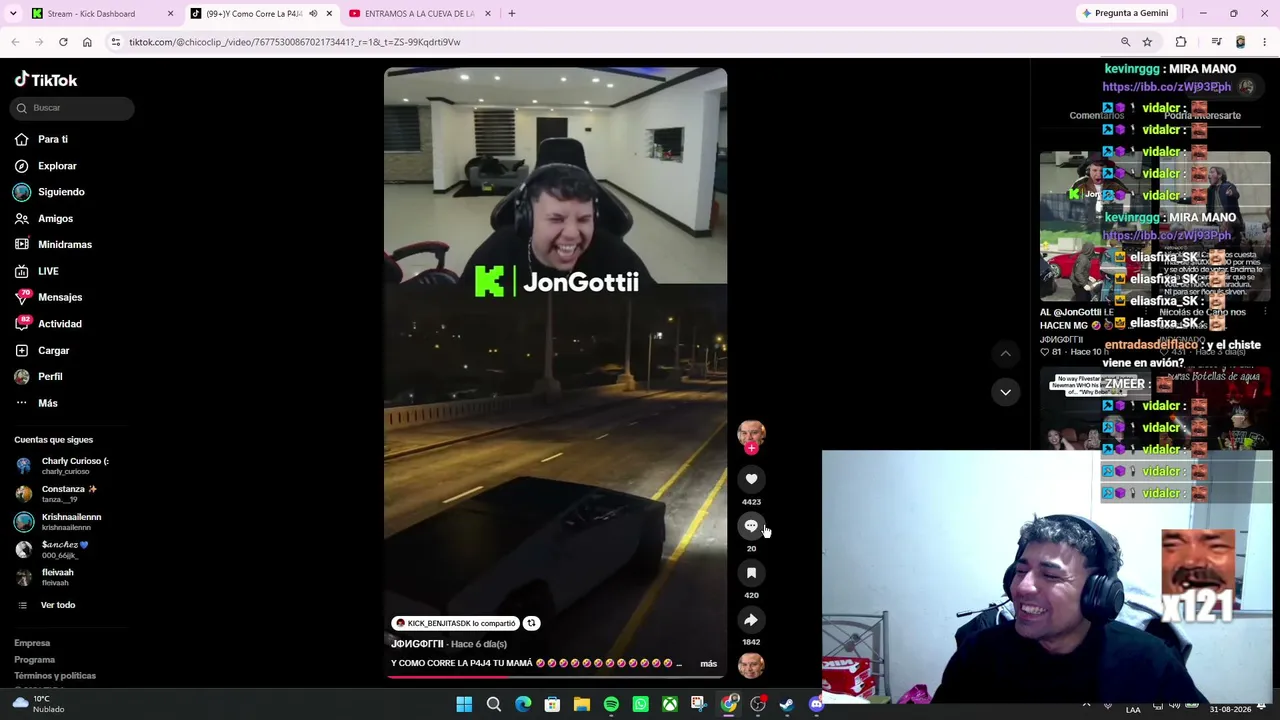Open the weather widget showing 10°C
The image size is (1280, 720).
(x=40, y=704)
